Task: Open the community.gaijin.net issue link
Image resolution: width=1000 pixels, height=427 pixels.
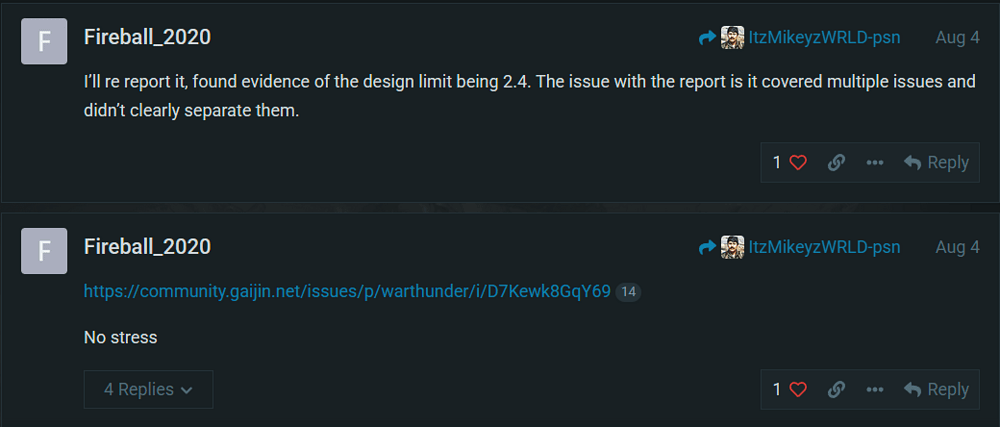Action: 347,292
